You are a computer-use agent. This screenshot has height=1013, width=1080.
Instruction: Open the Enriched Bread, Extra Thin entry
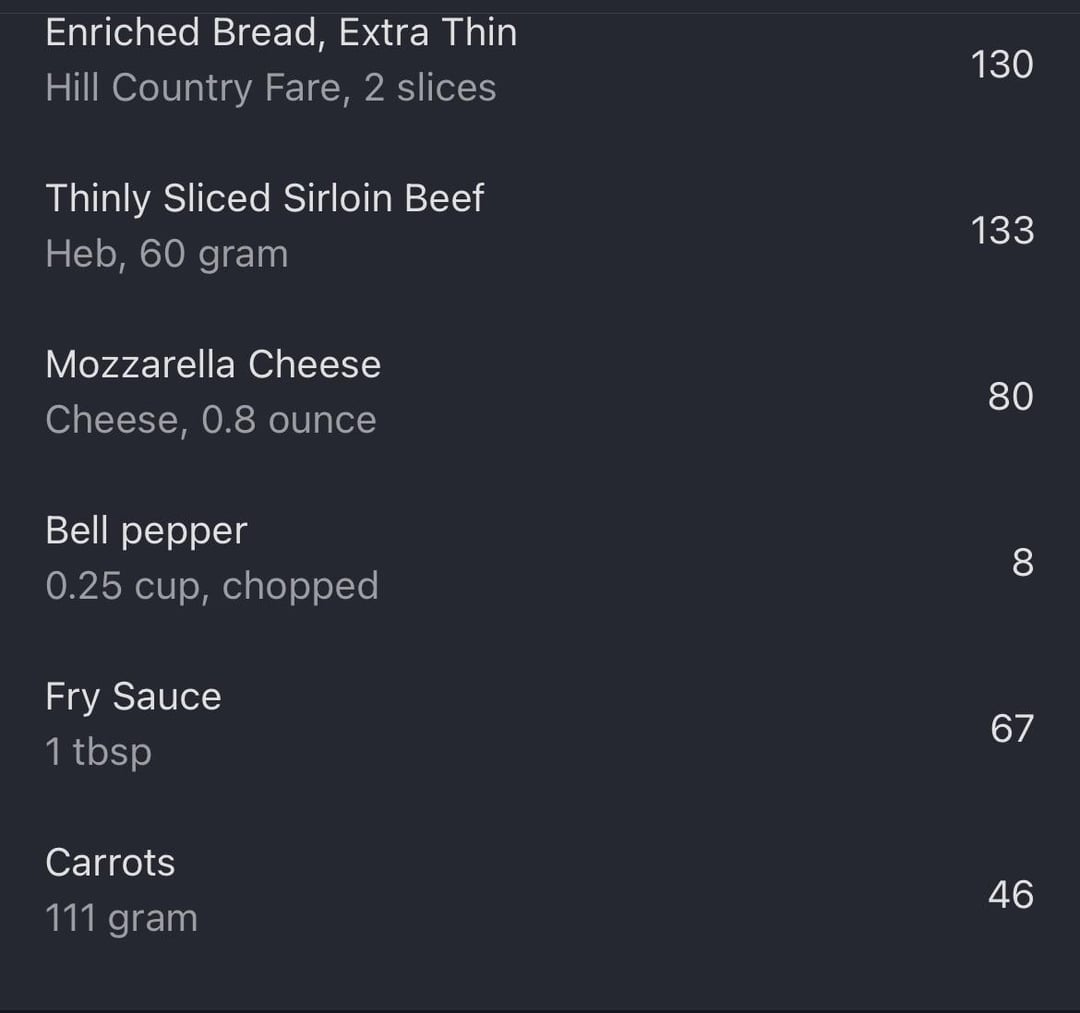coord(540,62)
